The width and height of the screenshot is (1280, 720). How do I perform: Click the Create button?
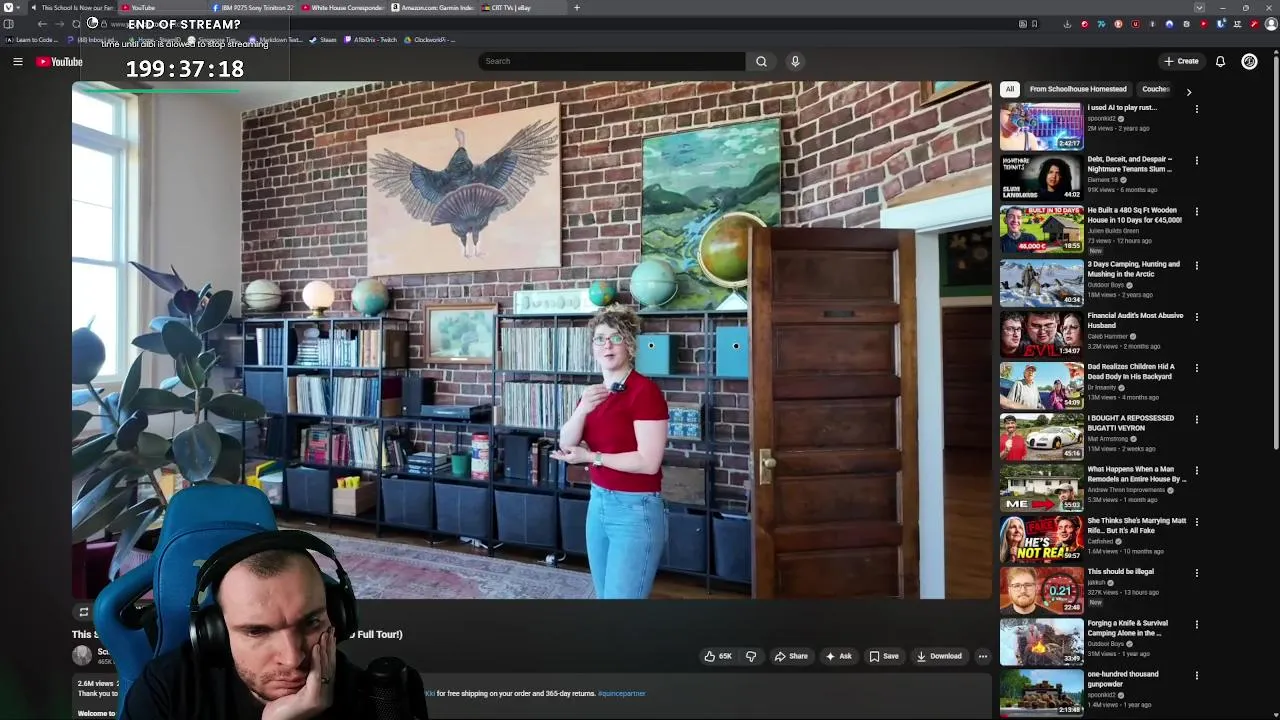(1181, 61)
